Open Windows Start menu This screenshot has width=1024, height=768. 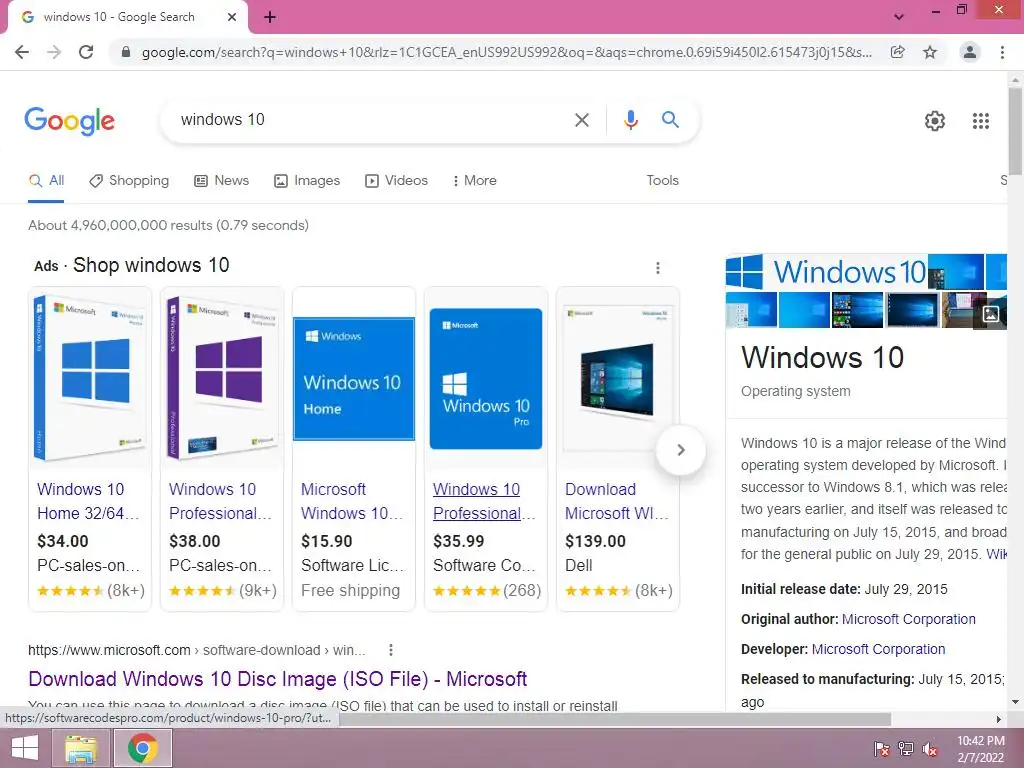[25, 748]
